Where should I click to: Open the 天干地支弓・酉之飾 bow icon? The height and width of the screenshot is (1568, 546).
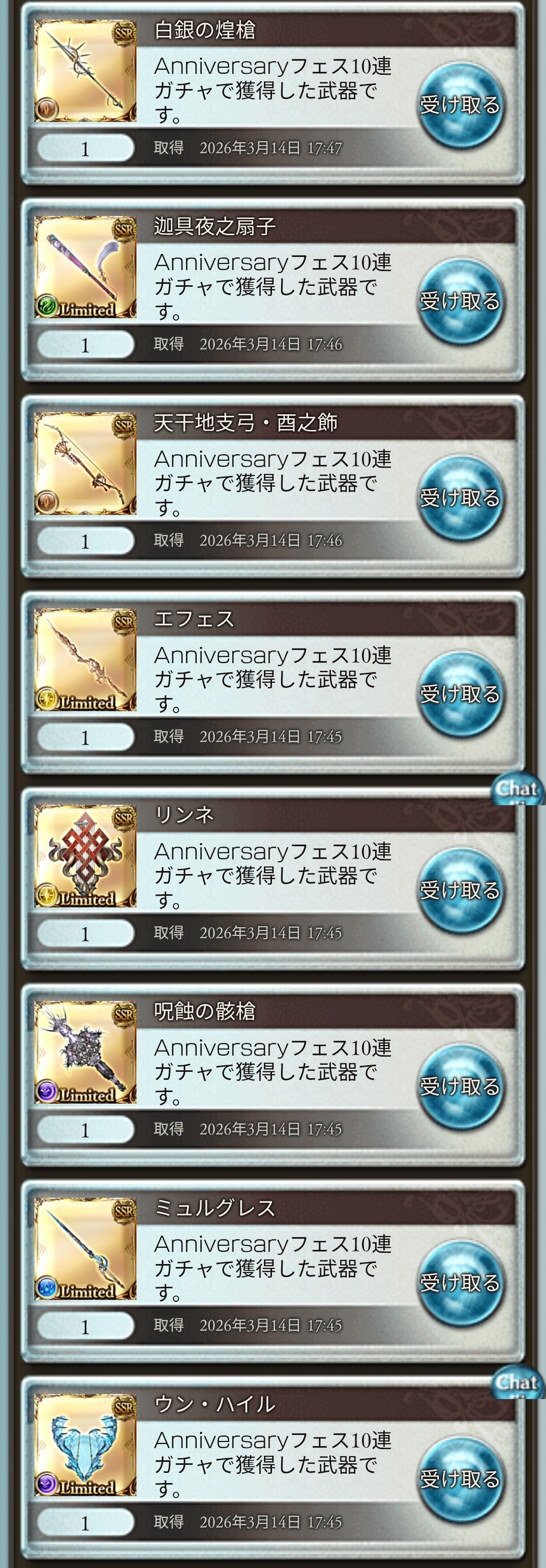85,463
